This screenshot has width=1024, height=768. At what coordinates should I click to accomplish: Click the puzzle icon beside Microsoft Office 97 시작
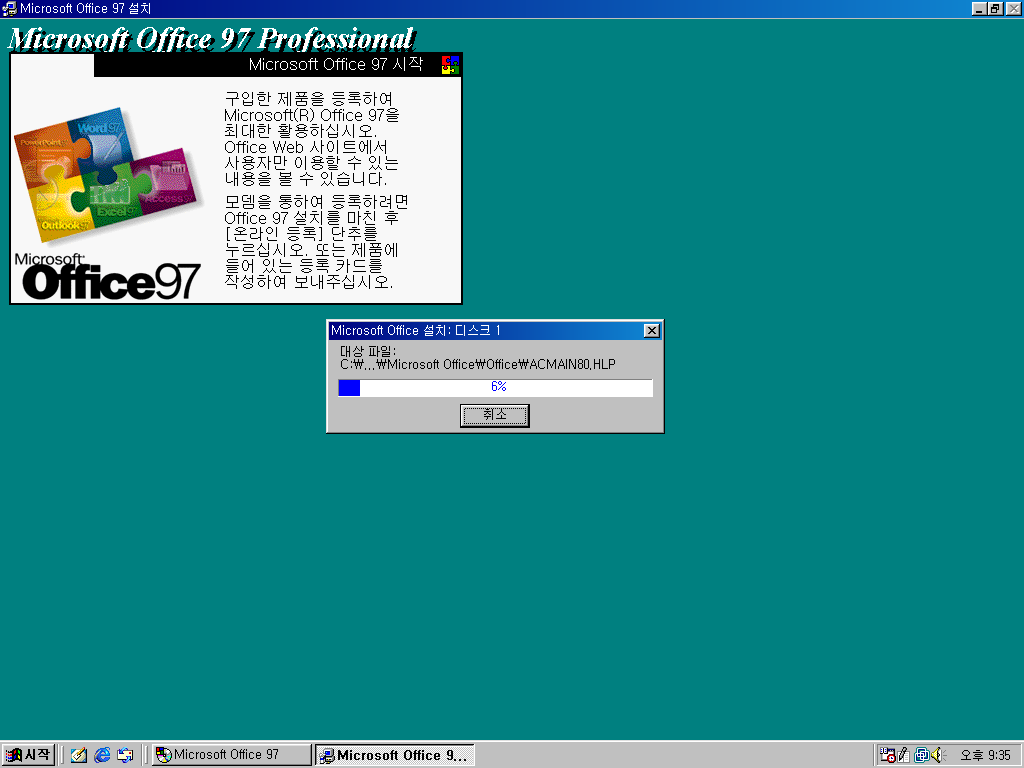click(451, 65)
